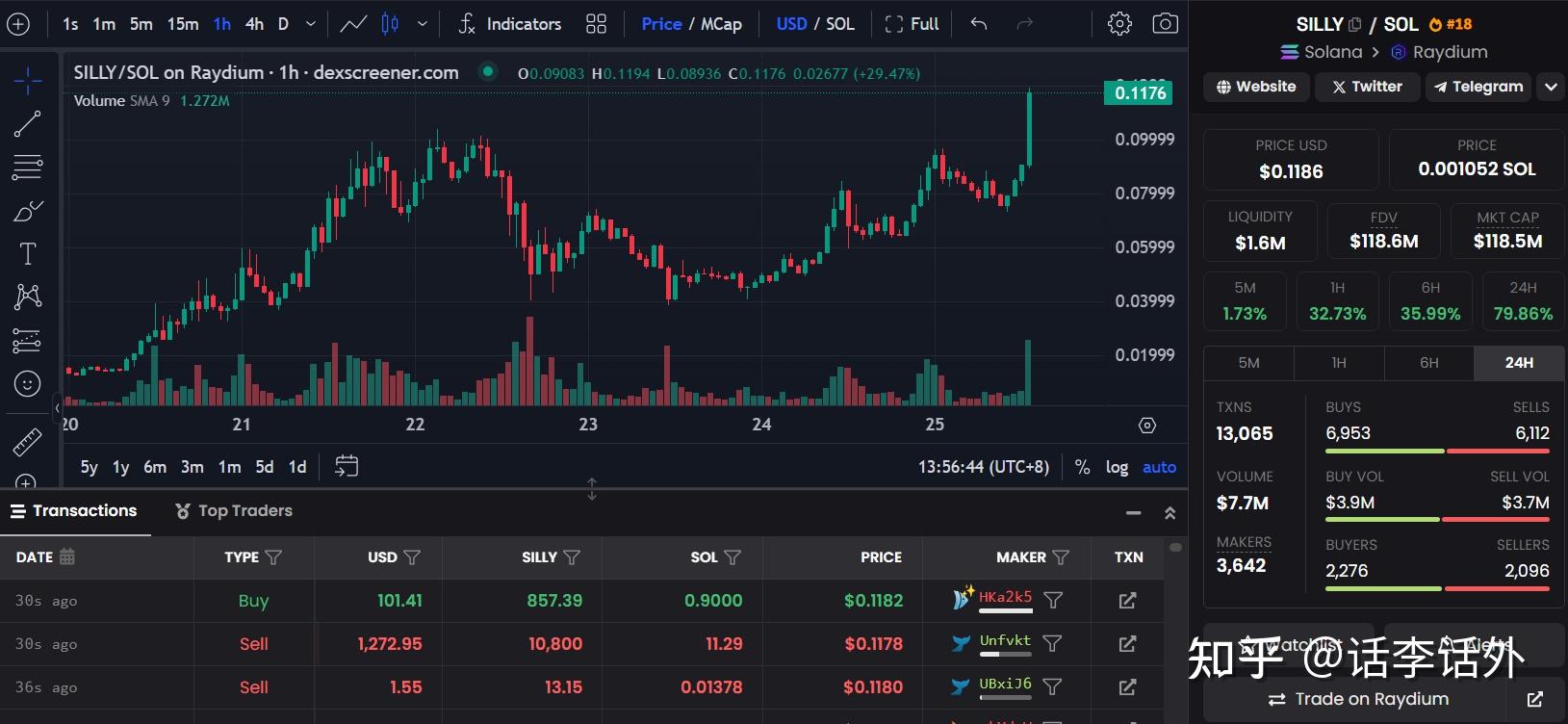
Task: Open the token Telegram link
Action: 1478,87
